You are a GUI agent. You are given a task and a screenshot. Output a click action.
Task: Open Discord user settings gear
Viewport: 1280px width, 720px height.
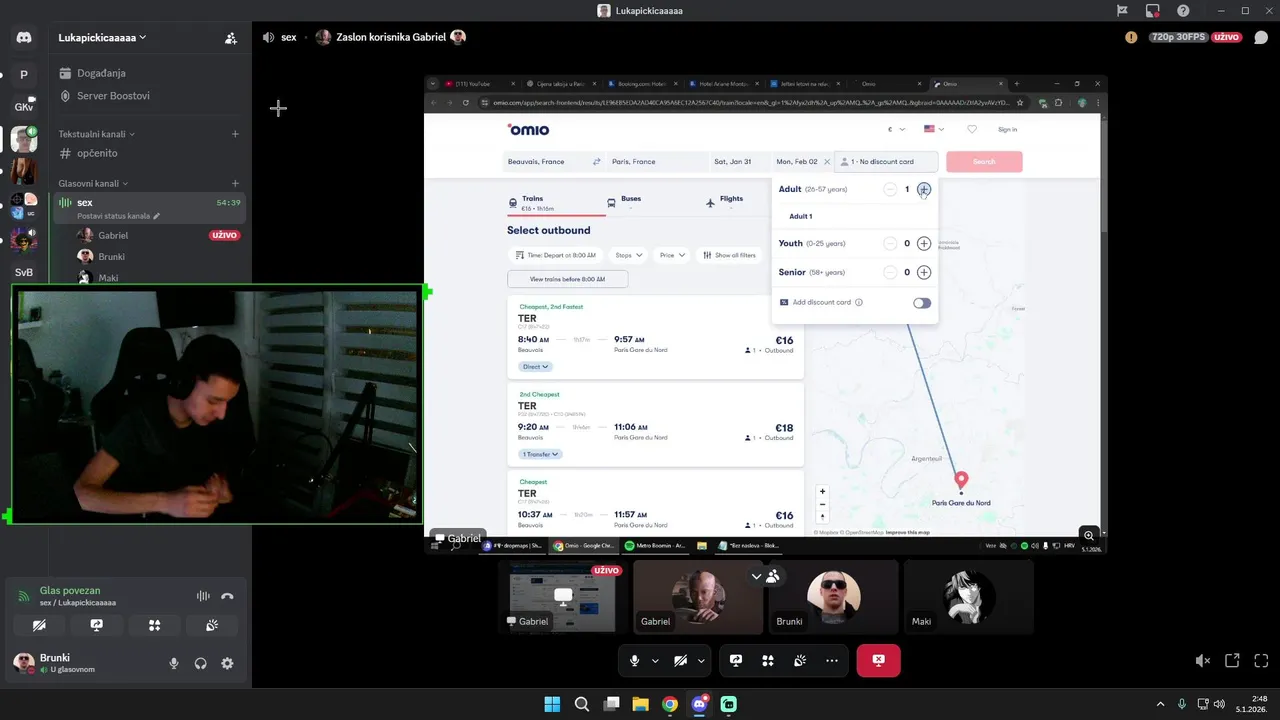pyautogui.click(x=227, y=663)
